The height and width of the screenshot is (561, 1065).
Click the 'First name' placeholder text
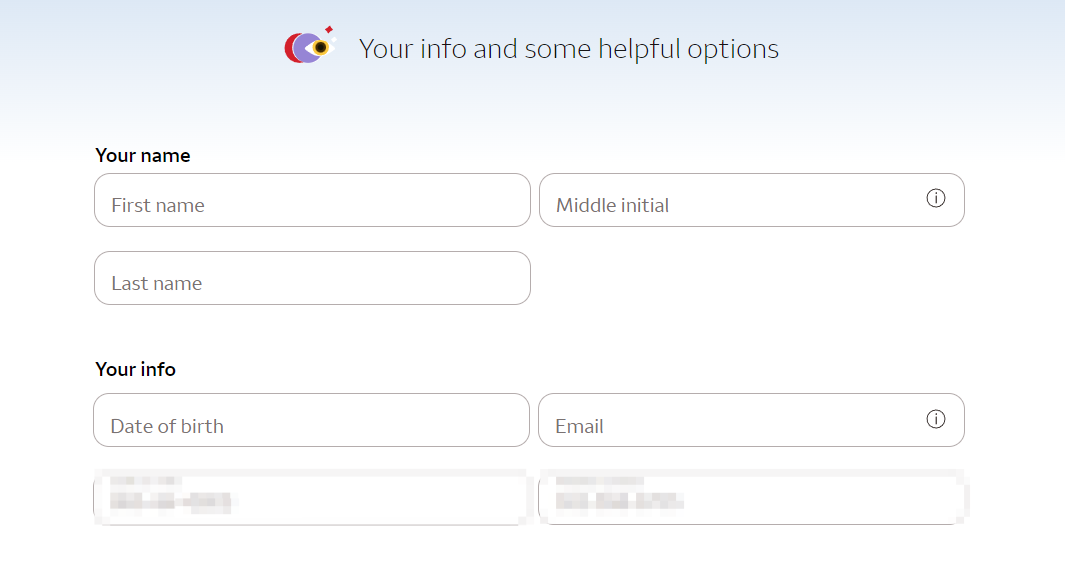(x=158, y=205)
